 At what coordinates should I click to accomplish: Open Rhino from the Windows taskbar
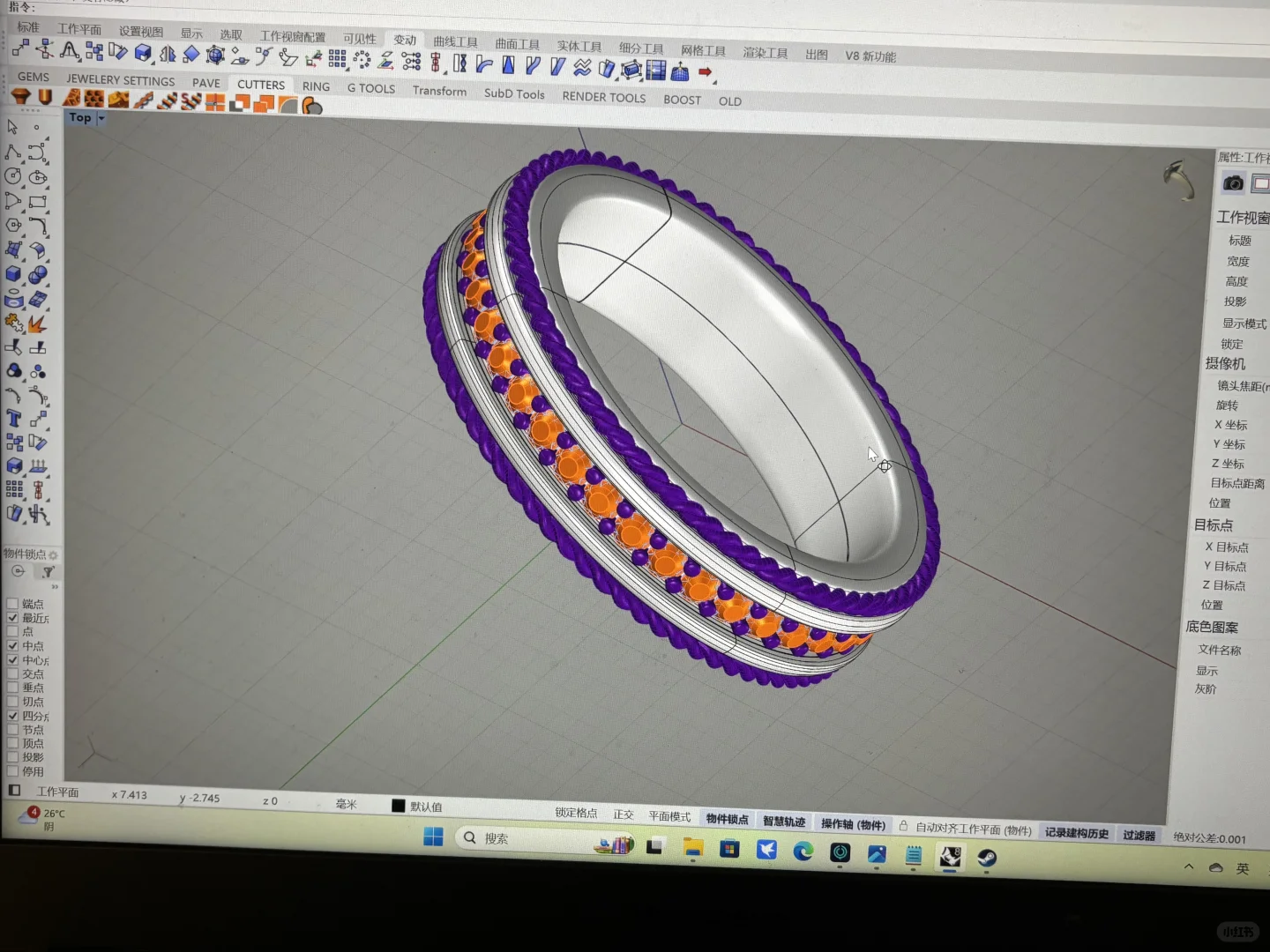(949, 856)
